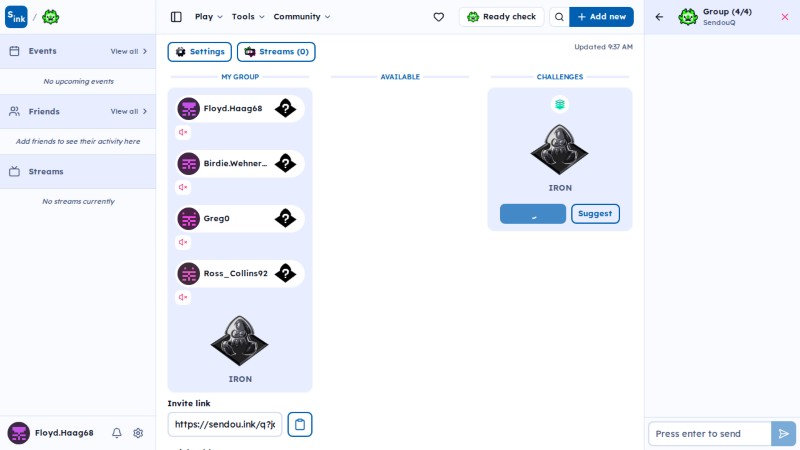Expand the Tools menu
Screen dimensions: 800x450
[248, 17]
